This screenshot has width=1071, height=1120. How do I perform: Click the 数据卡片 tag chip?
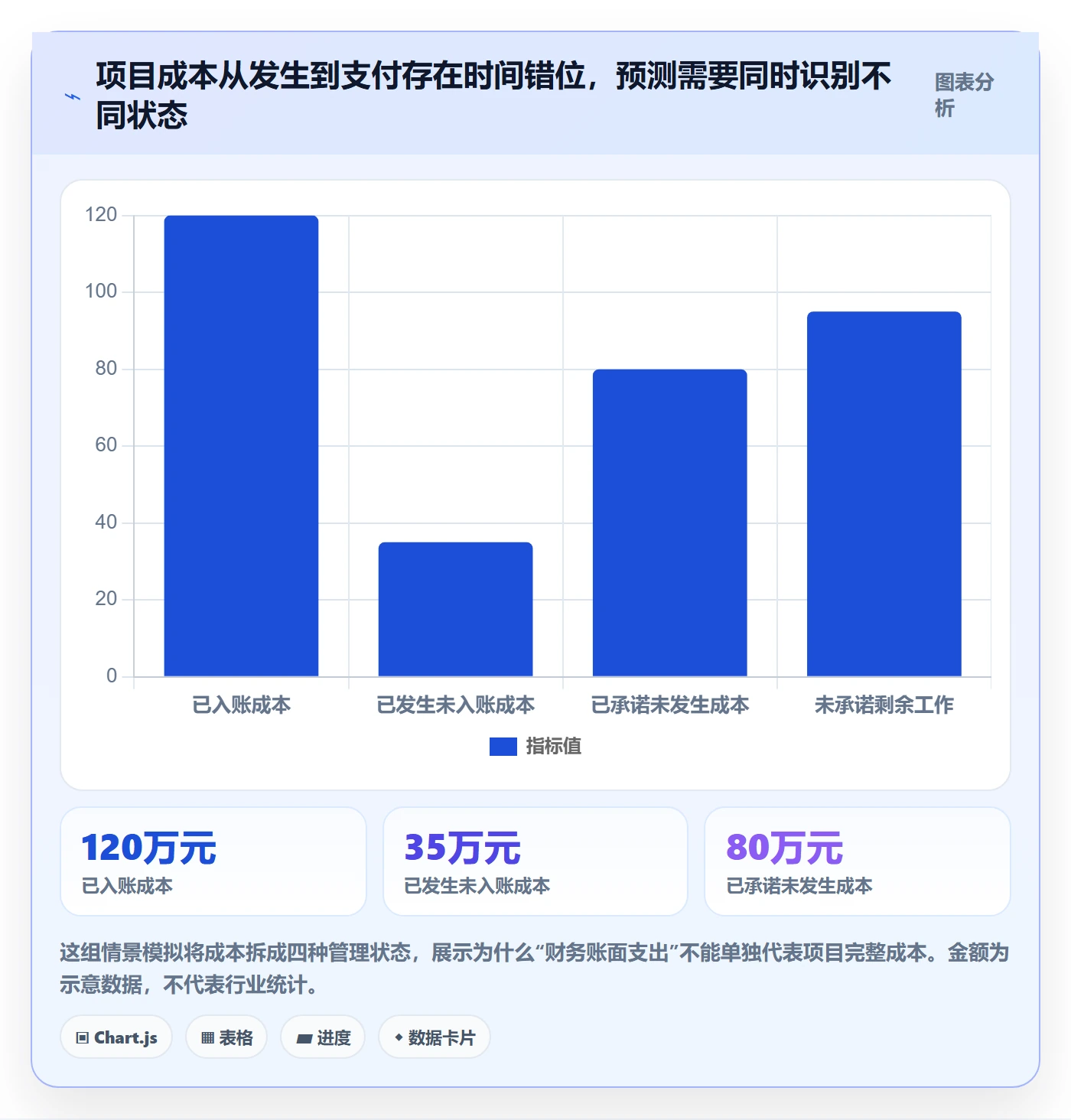pos(435,1037)
